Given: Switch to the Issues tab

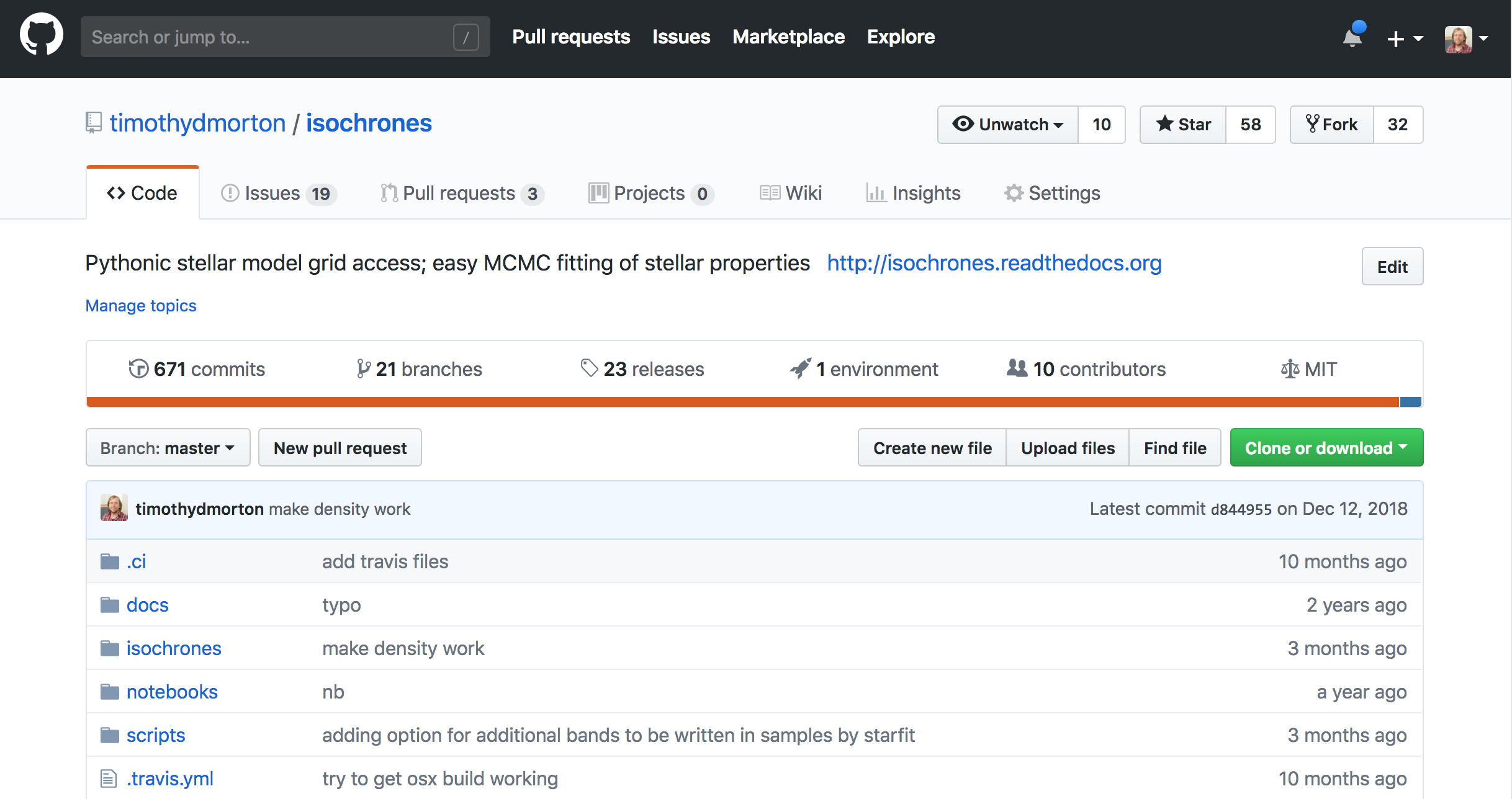Looking at the screenshot, I should (x=278, y=193).
